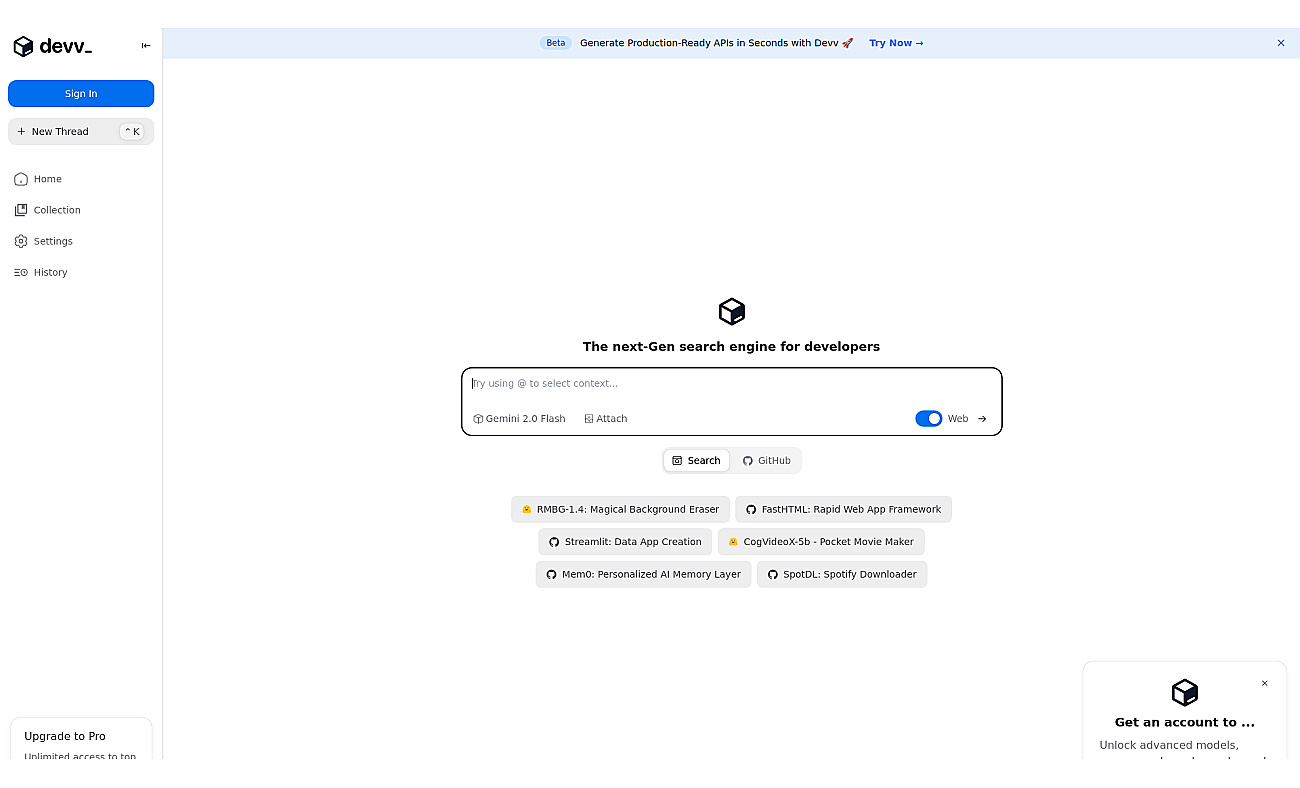Choose Streamlit: Data App Creation suggestion

[625, 542]
